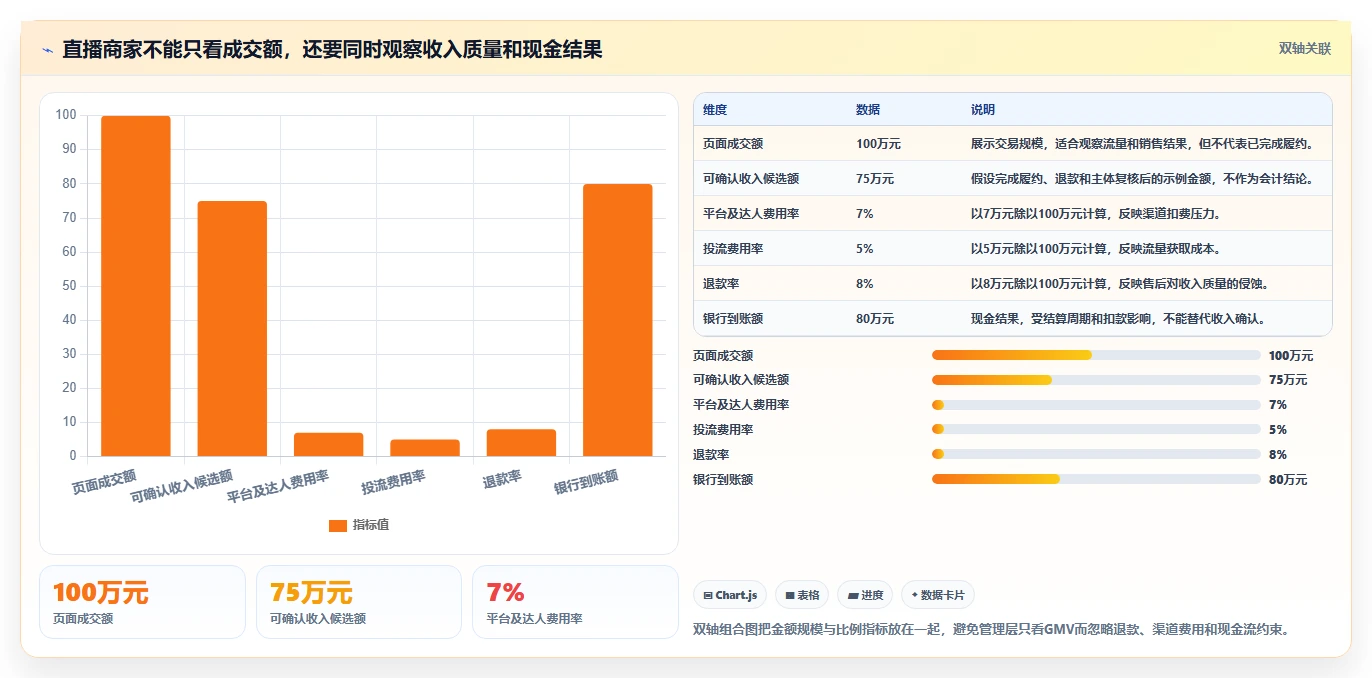Click the Chart.js chip icon
Screen dimensions: 1372x678
(708, 595)
